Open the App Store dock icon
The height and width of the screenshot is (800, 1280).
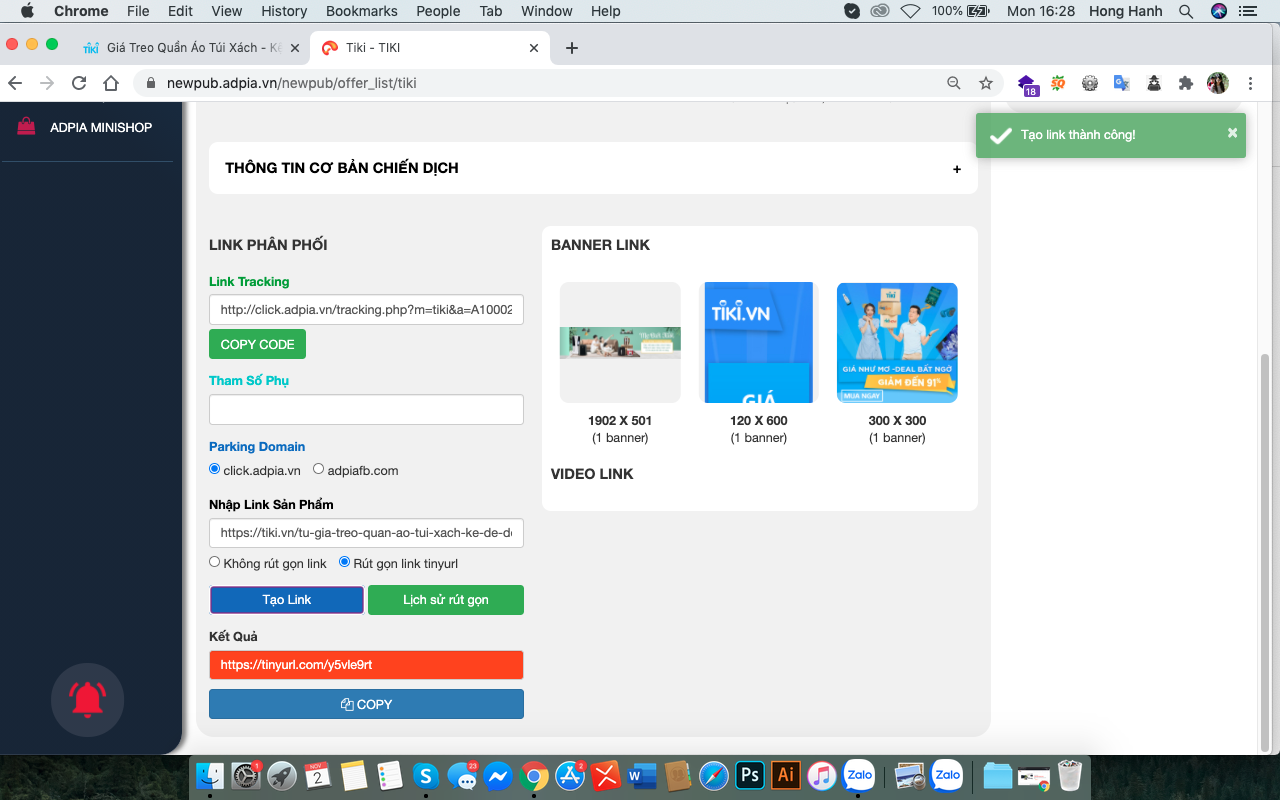tap(570, 775)
